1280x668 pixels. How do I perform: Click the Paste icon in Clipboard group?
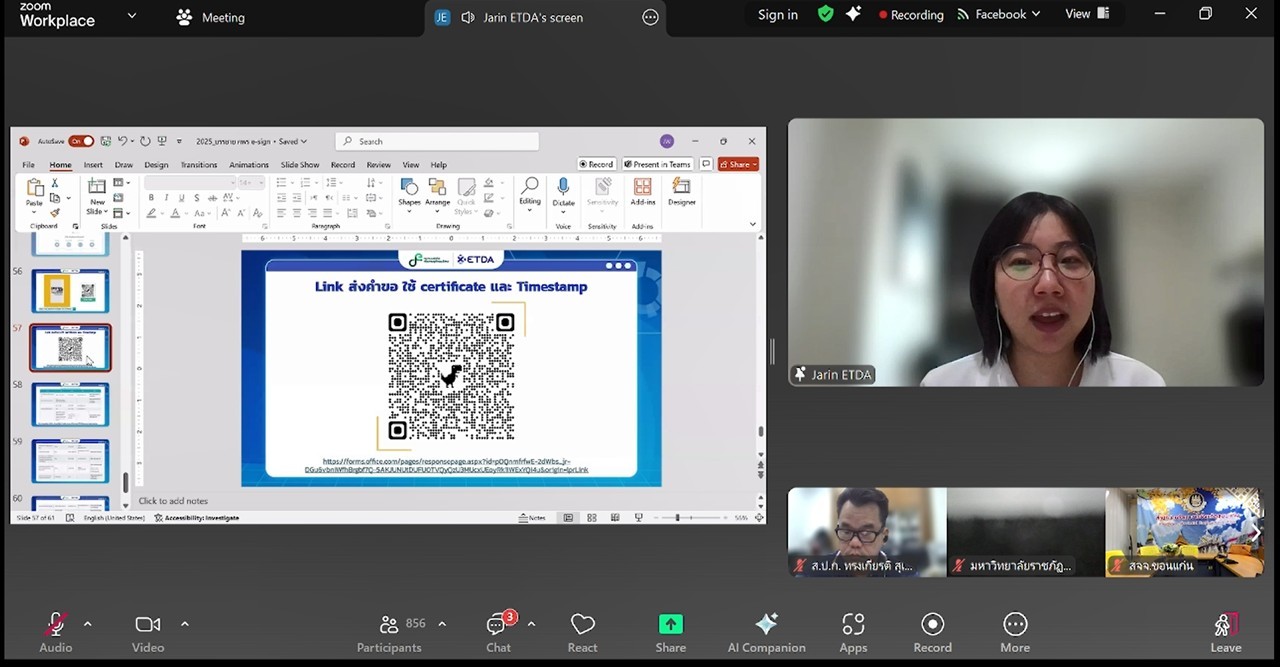click(35, 188)
